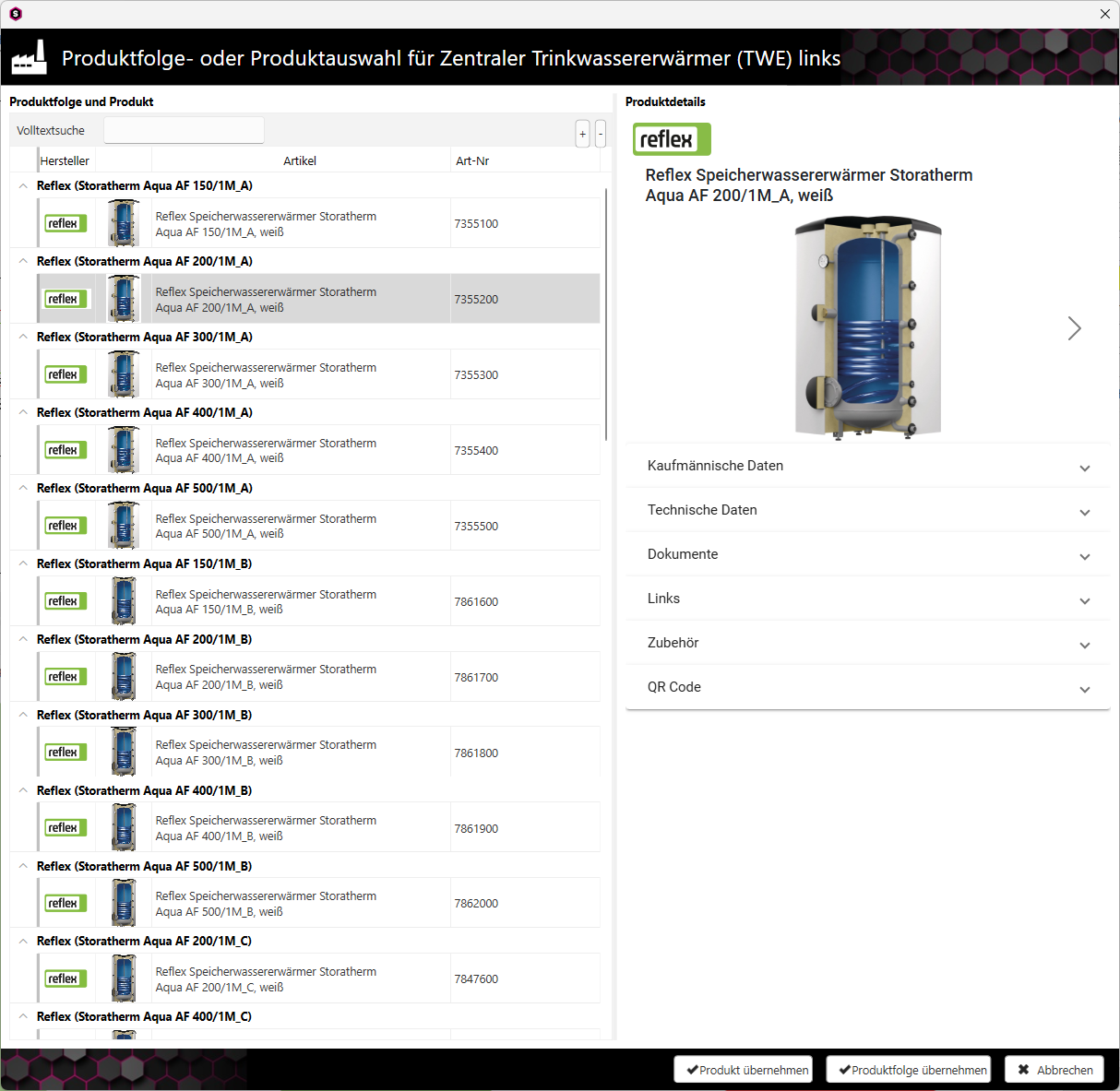Select article number 7847600
Viewport: 1120px width, 1091px height.
pyautogui.click(x=476, y=979)
